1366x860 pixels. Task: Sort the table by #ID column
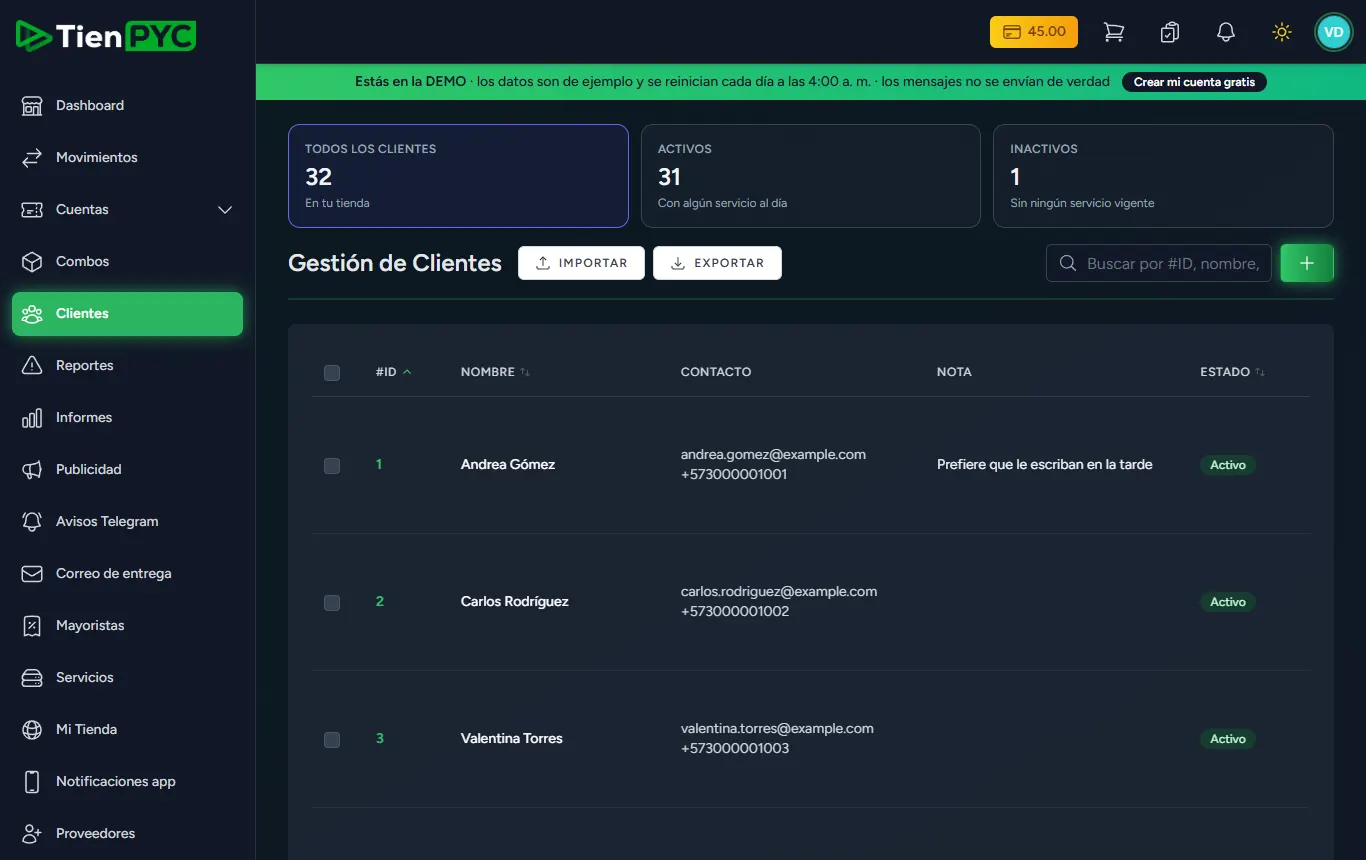393,372
